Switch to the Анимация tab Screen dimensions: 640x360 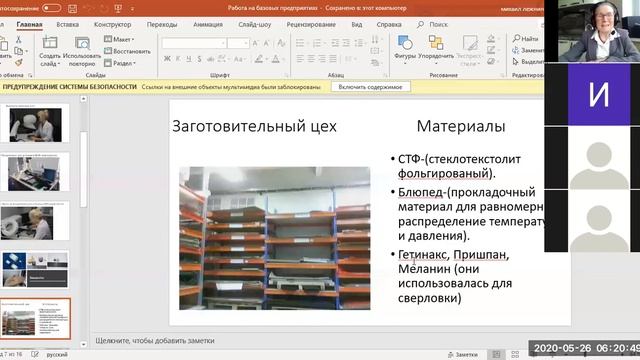pos(208,24)
